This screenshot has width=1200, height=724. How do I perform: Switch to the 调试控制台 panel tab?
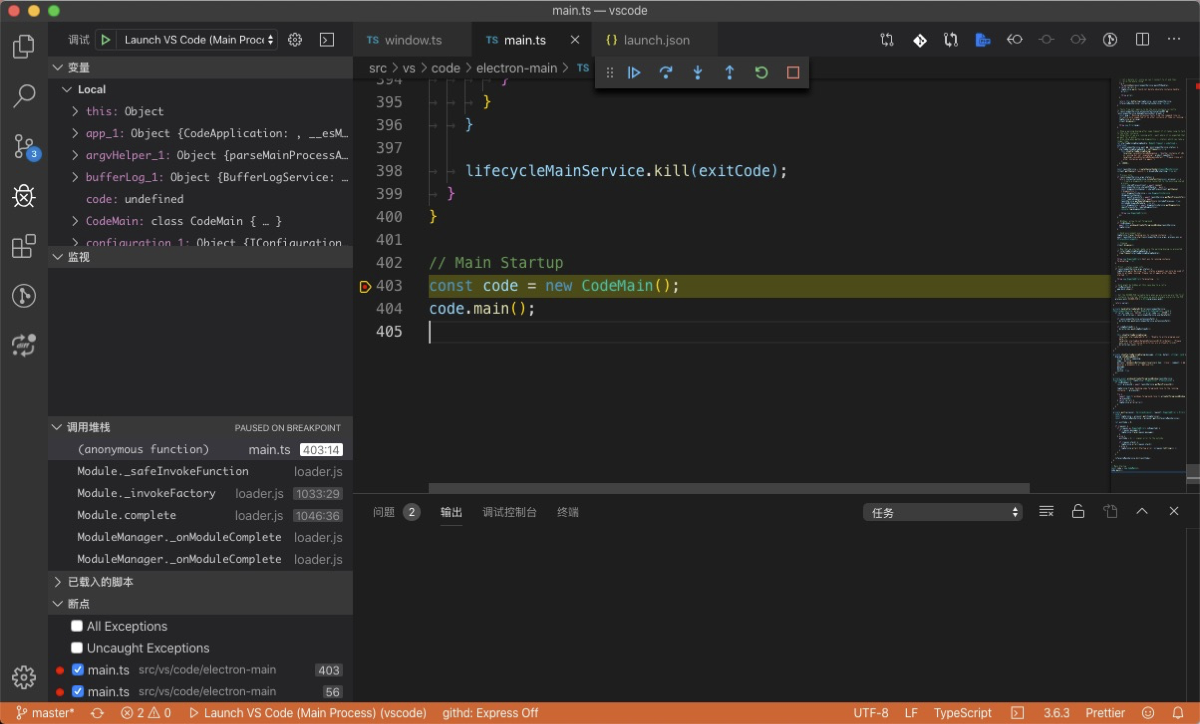click(x=509, y=512)
